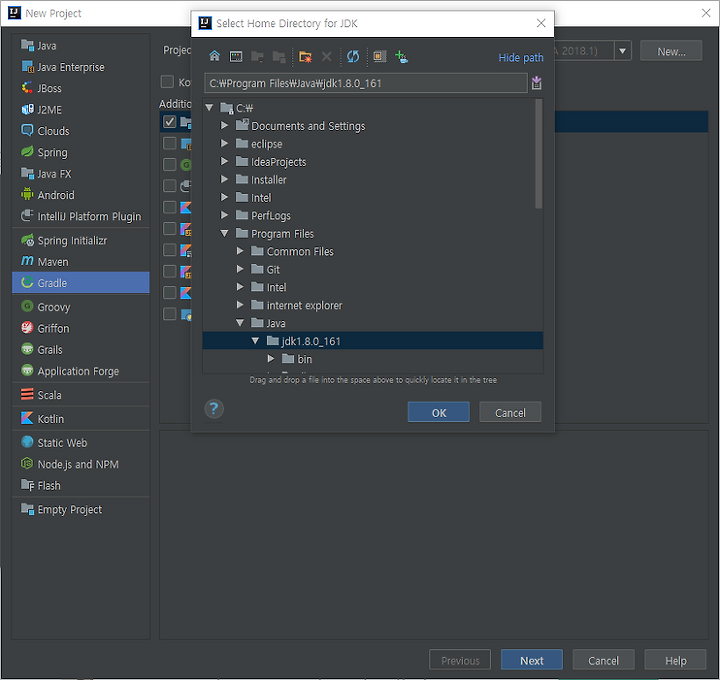Click the Spring Initializr icon

coord(27,240)
